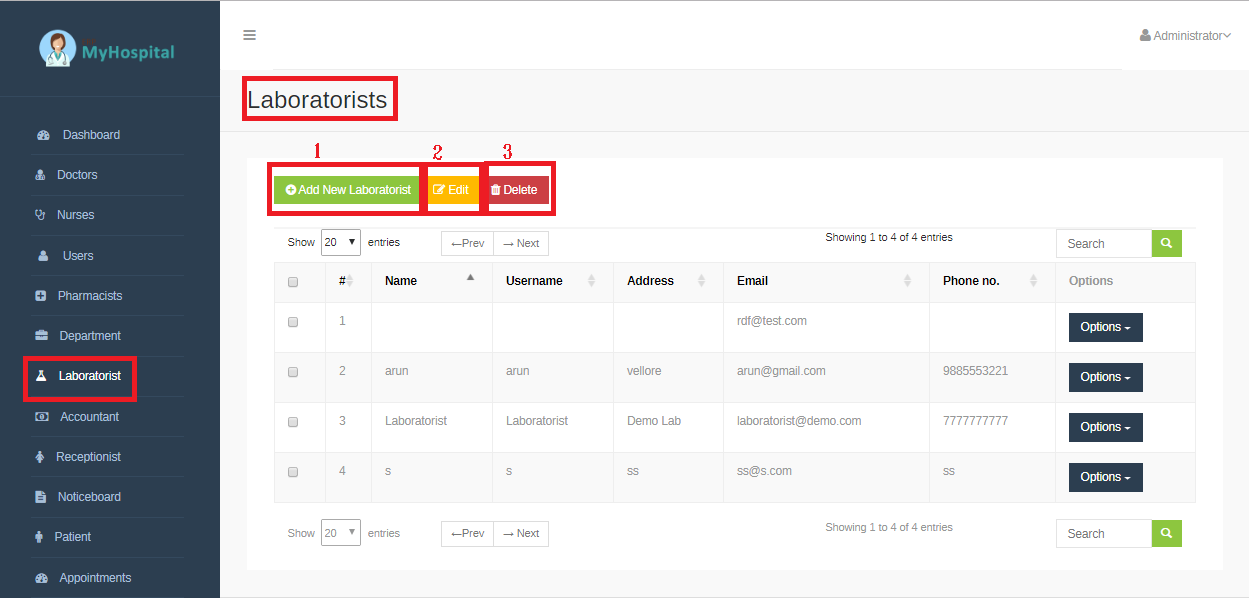Open the Noticeboard page

pyautogui.click(x=89, y=497)
